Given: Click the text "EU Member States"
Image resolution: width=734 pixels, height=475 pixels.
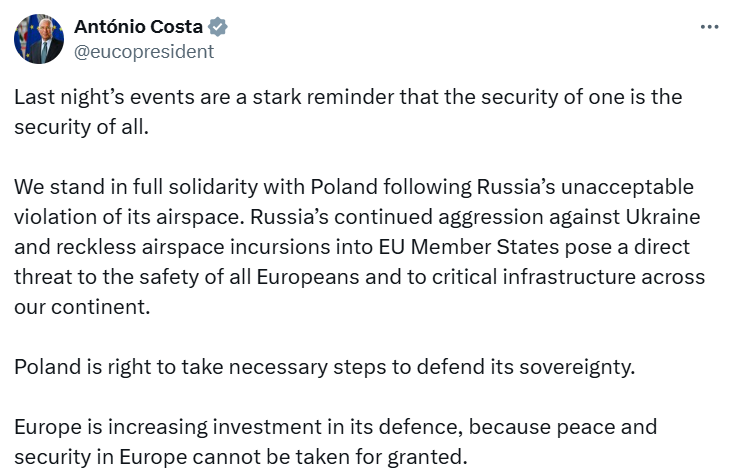Looking at the screenshot, I should coord(469,247).
